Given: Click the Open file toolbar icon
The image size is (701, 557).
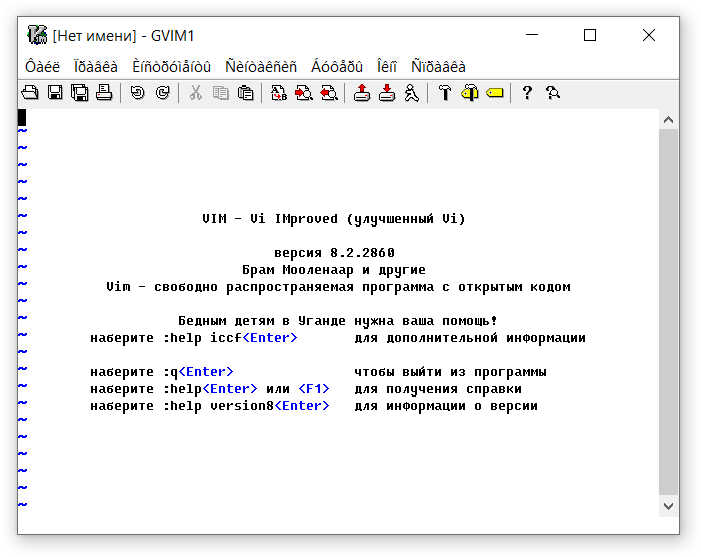Looking at the screenshot, I should click(x=30, y=93).
